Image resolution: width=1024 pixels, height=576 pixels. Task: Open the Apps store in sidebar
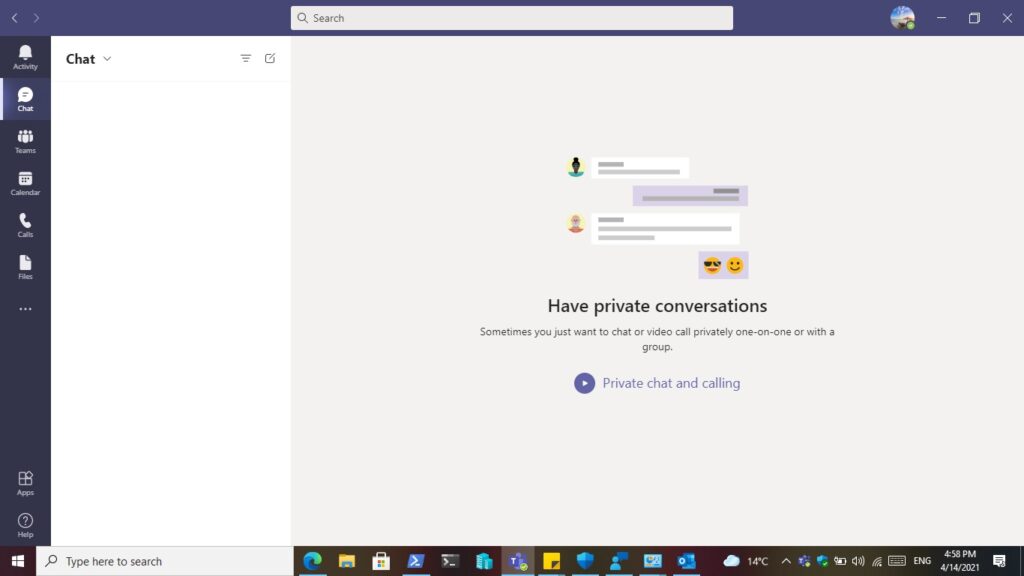tap(25, 483)
